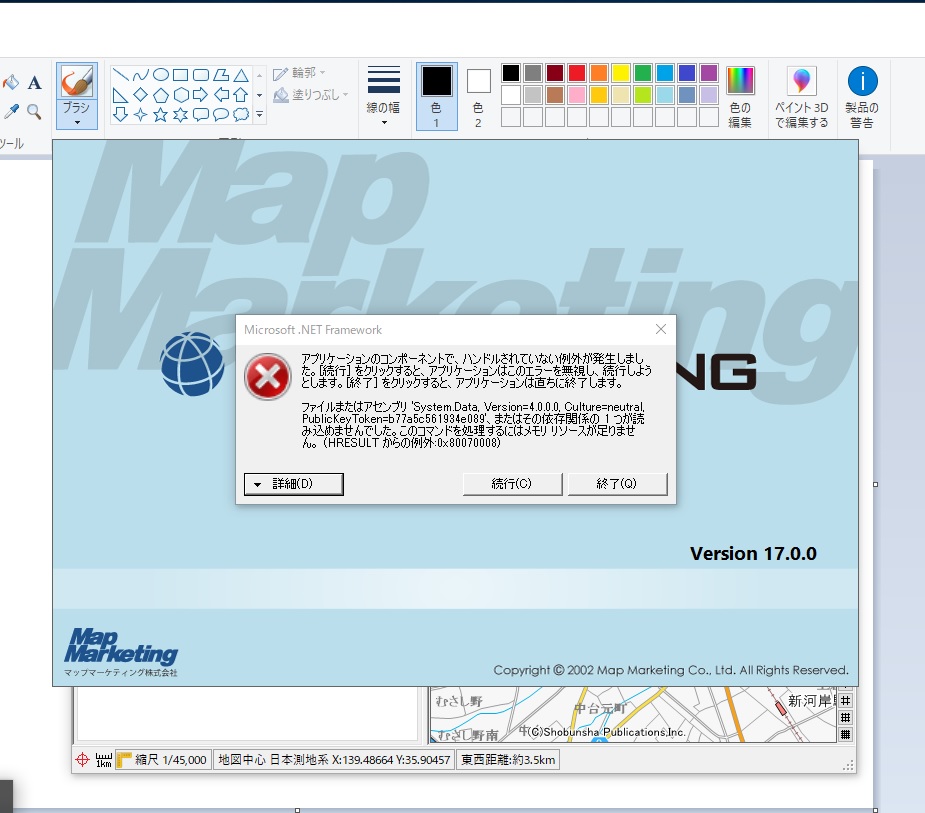Viewport: 925px width, 813px height.
Task: Open the Brush (ブラシ) dropdown arrow
Action: click(x=77, y=123)
